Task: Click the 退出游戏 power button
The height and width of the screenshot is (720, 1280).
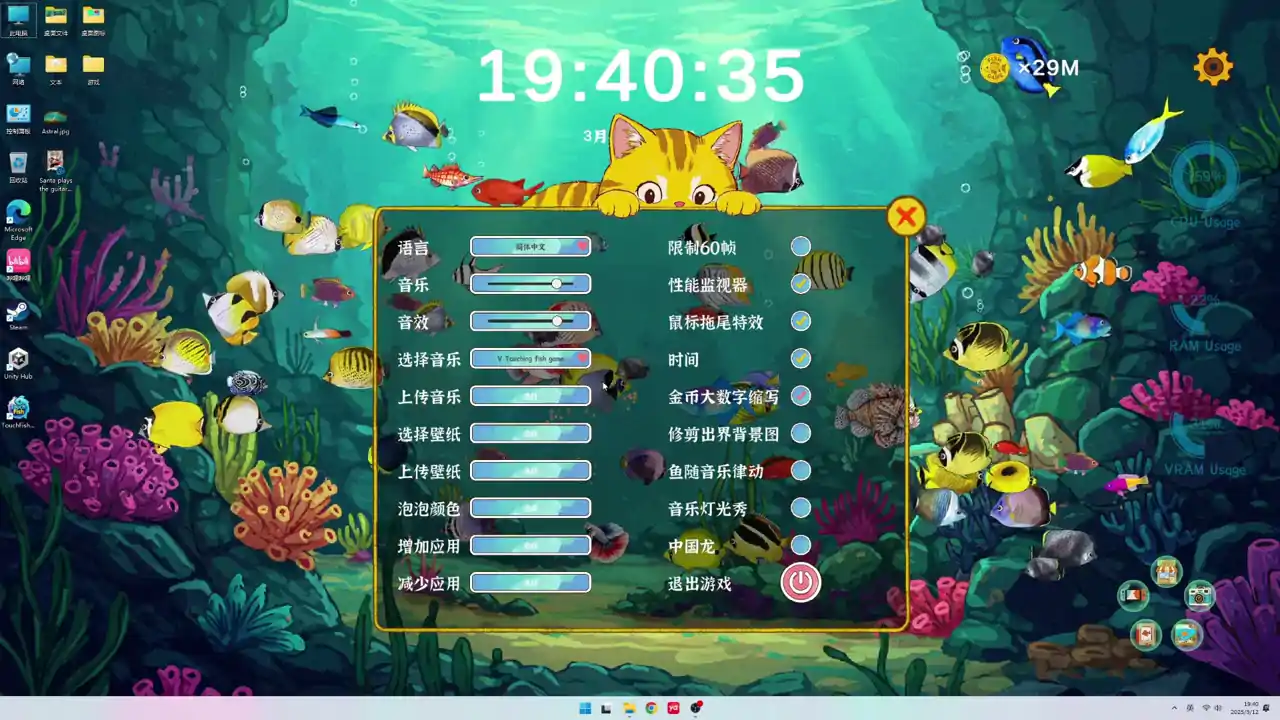Action: 800,582
